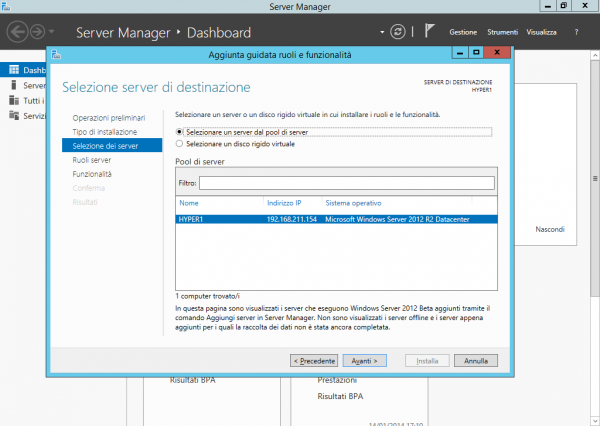This screenshot has width=600, height=426.
Task: Go to Operazioni preliminari step
Action: (x=109, y=118)
